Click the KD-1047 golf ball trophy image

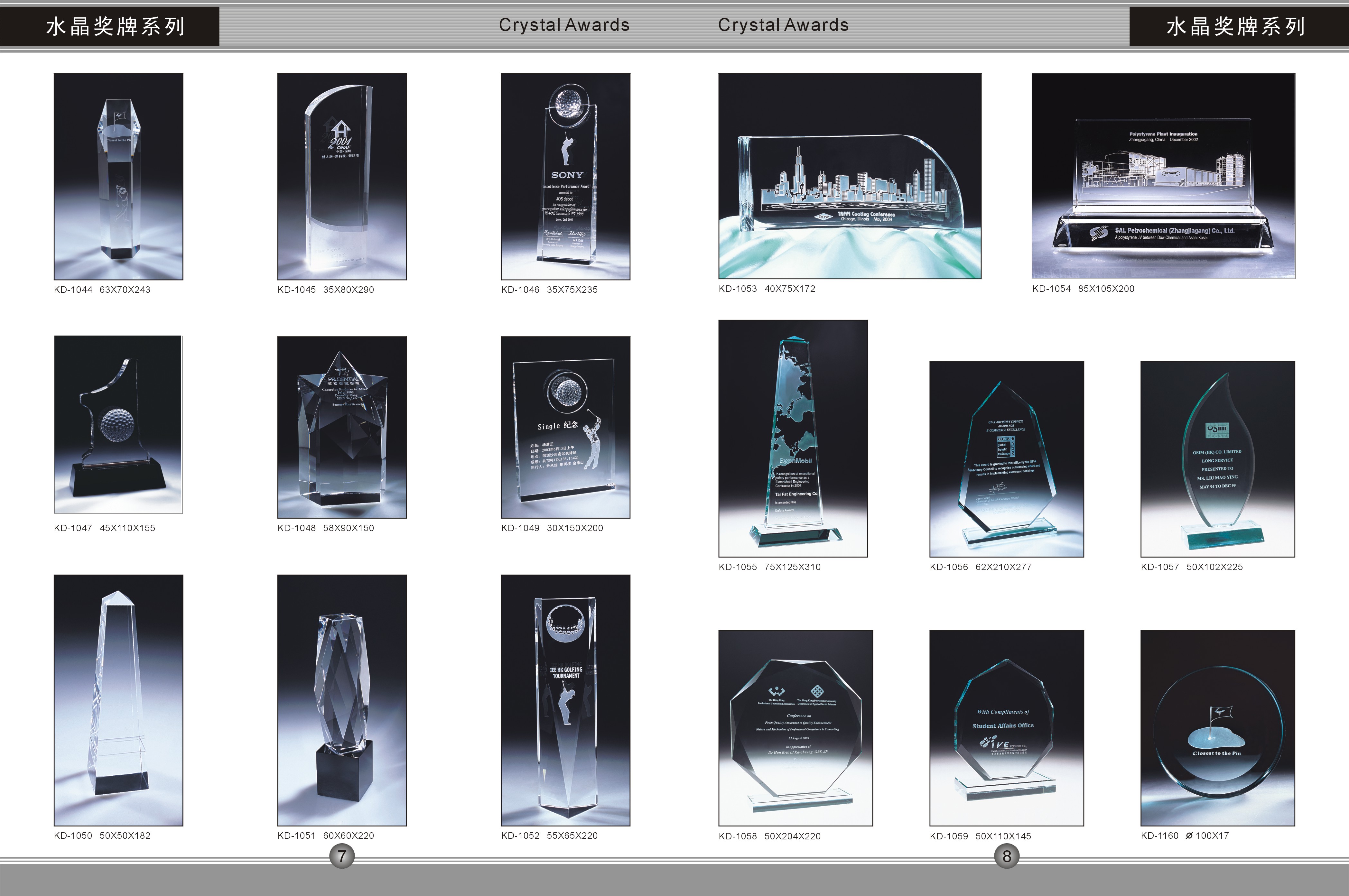[118, 425]
